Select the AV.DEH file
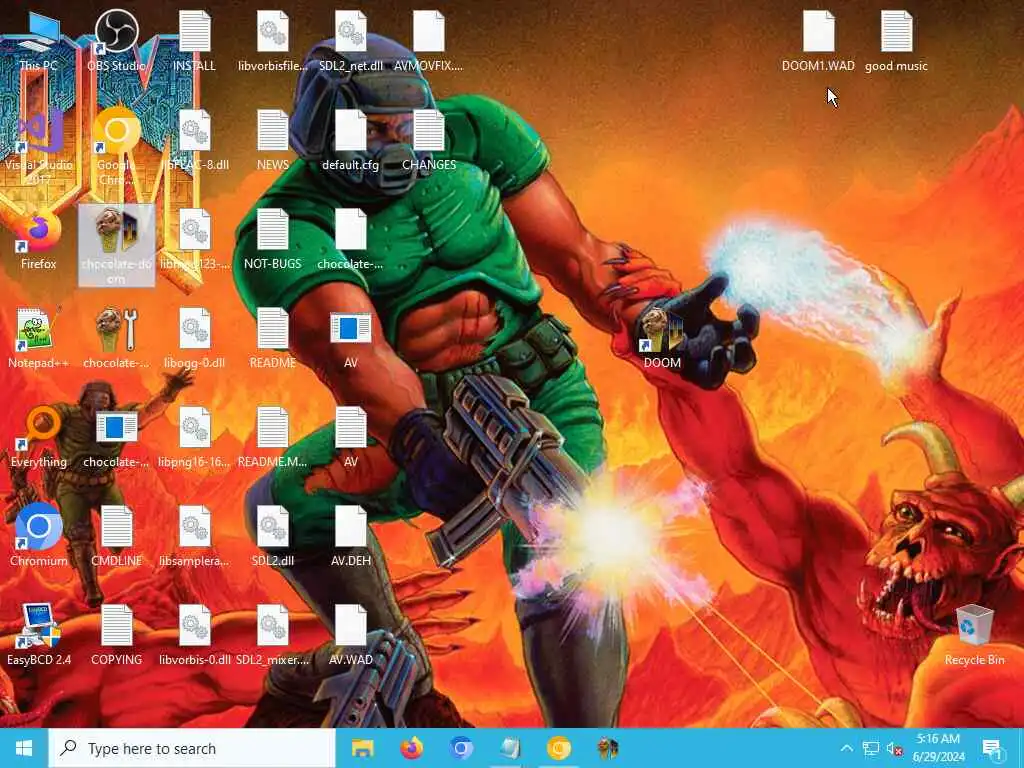 (351, 536)
